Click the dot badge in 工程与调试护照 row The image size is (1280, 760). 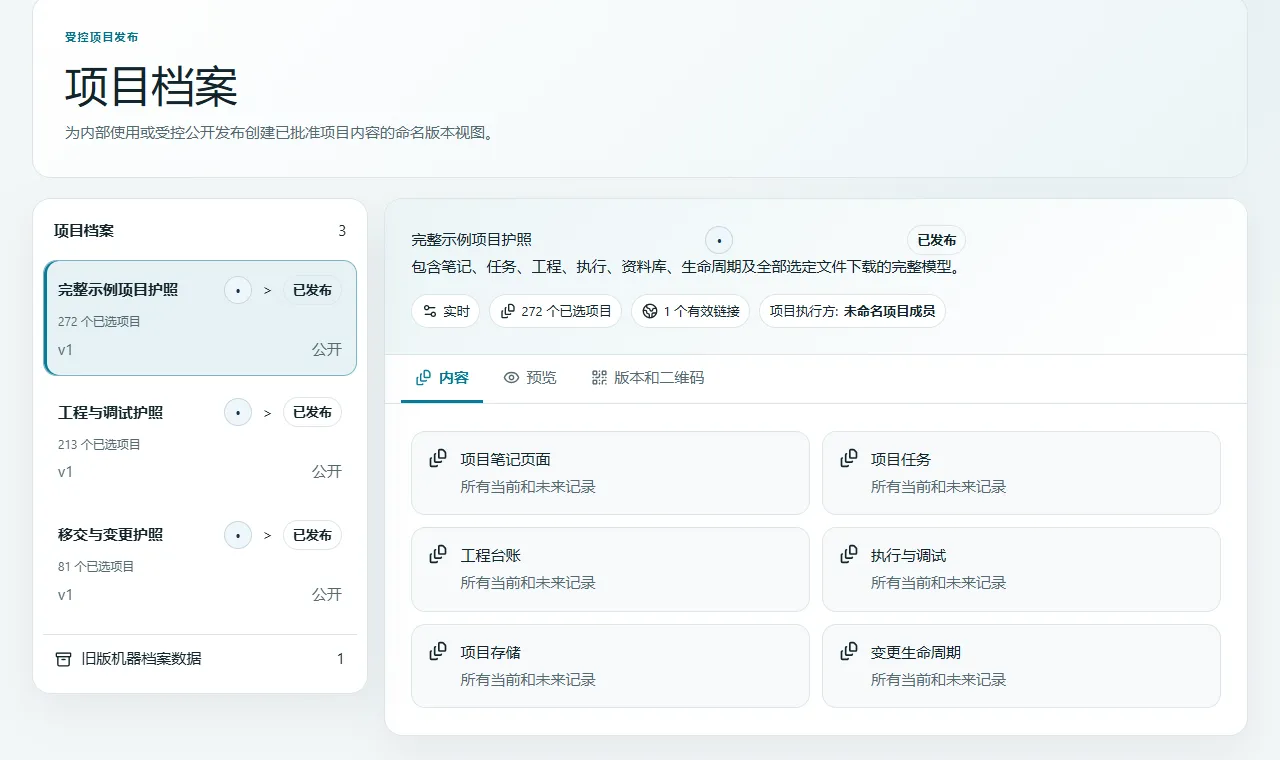pos(238,412)
